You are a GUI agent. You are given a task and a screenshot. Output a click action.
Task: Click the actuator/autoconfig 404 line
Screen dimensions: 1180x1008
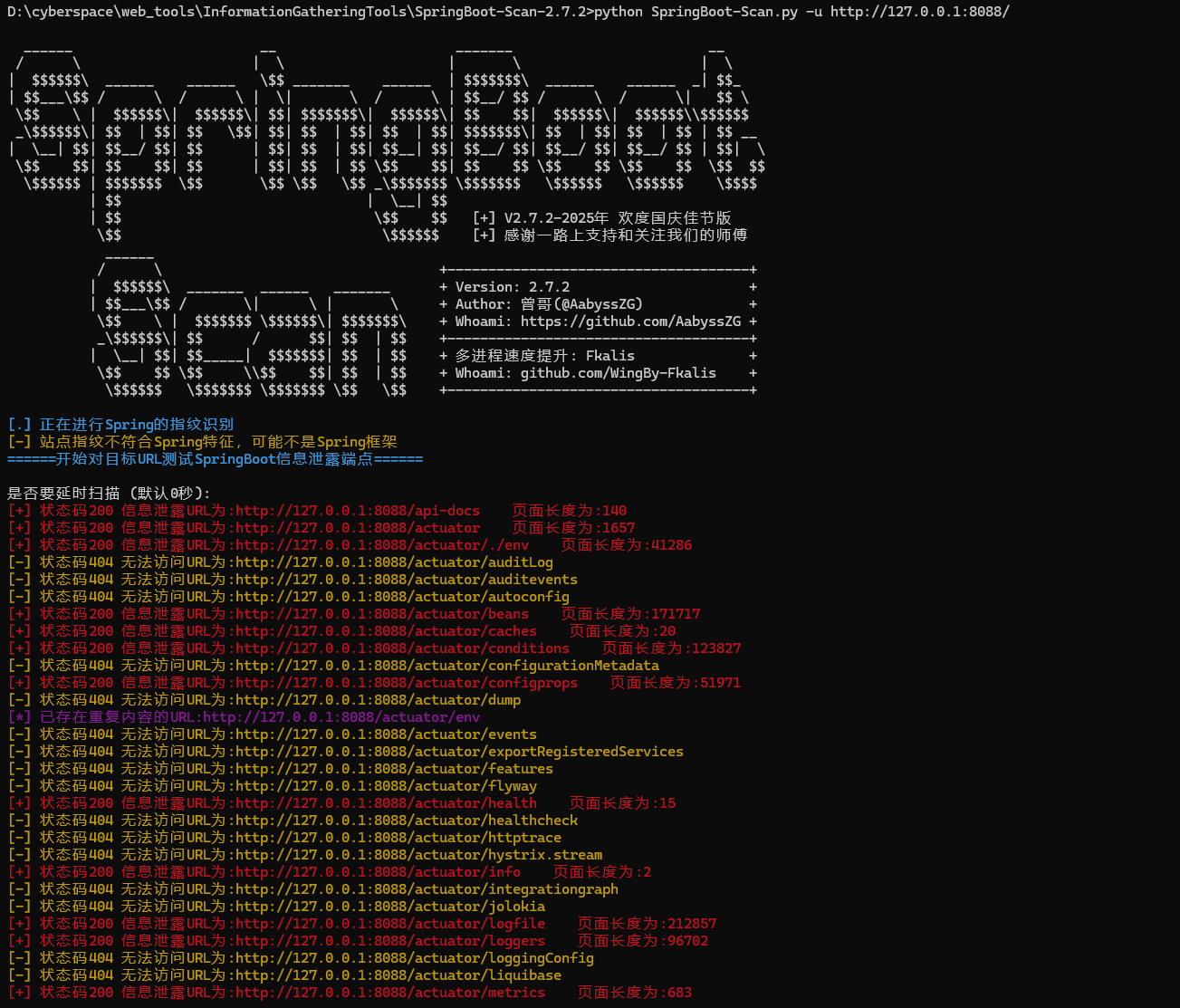(288, 597)
